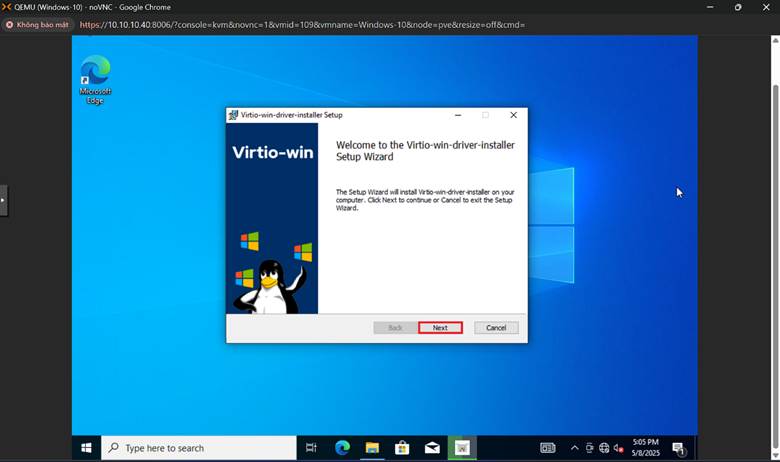This screenshot has width=780, height=462.
Task: Expand the noVNC side control panel
Action: tap(3, 200)
